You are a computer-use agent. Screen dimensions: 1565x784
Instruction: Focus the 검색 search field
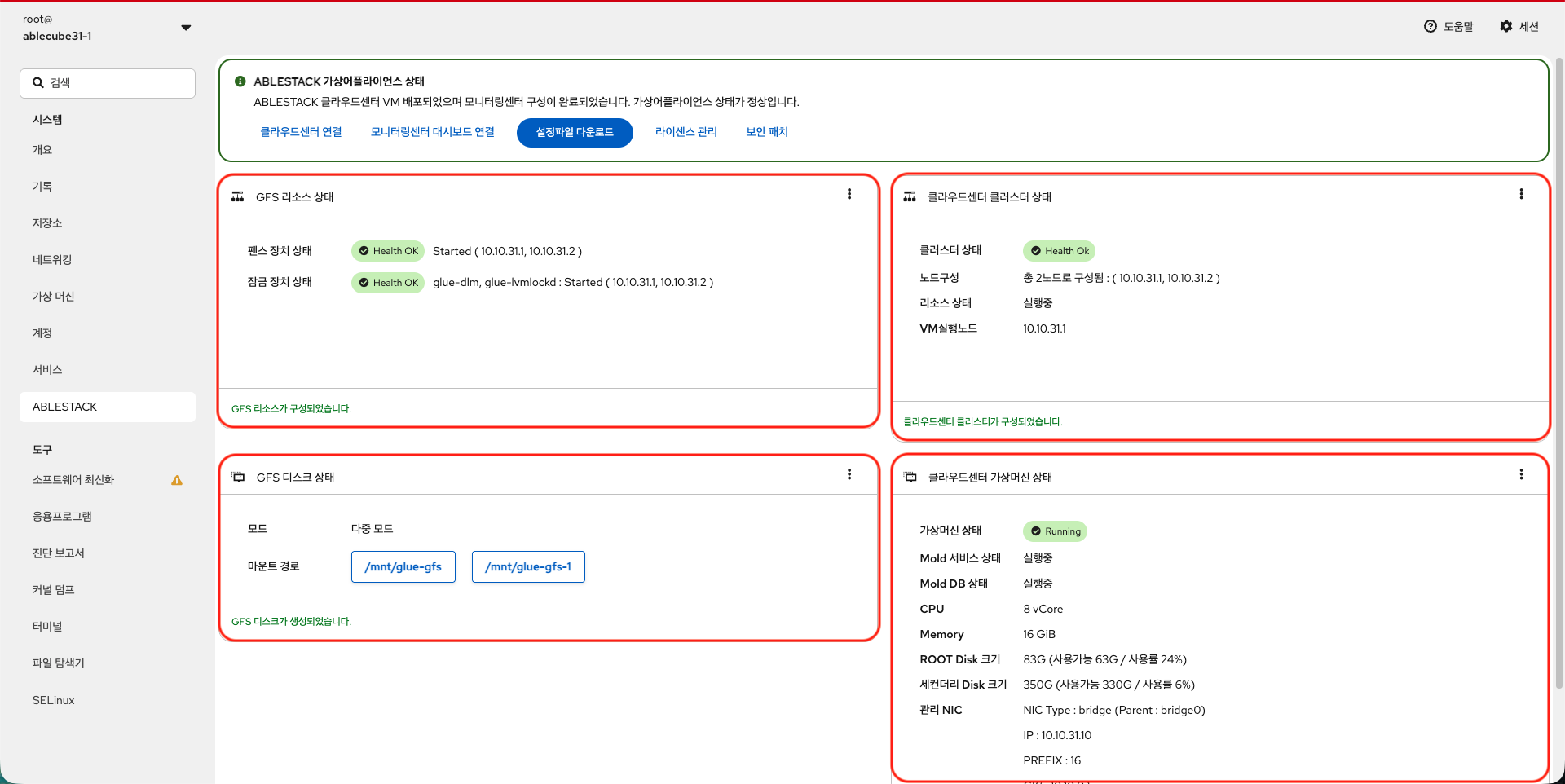[108, 83]
